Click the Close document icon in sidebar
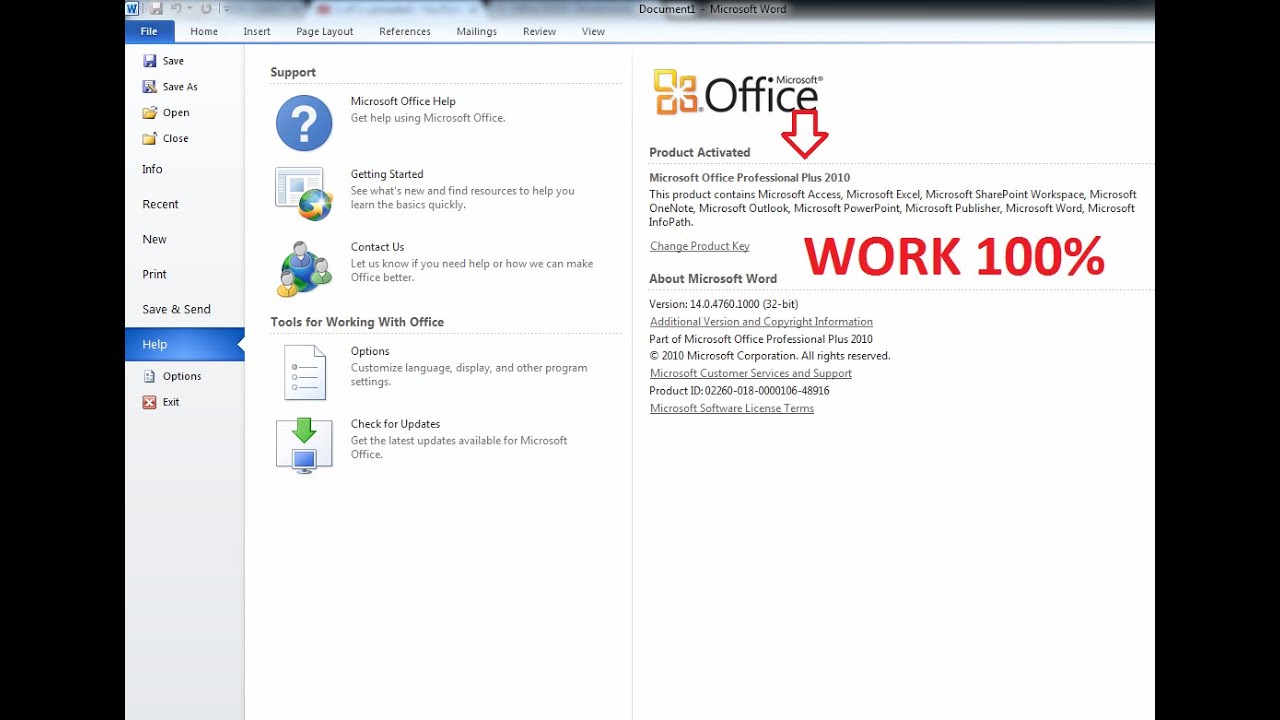The width and height of the screenshot is (1280, 720). click(149, 139)
